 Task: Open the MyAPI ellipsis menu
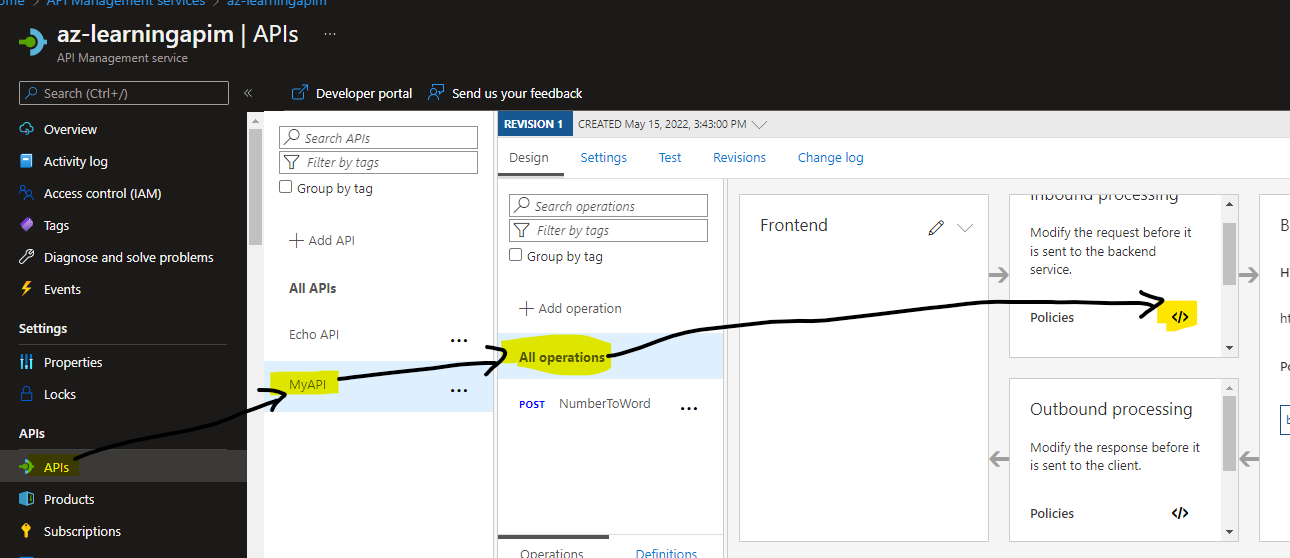click(x=459, y=391)
